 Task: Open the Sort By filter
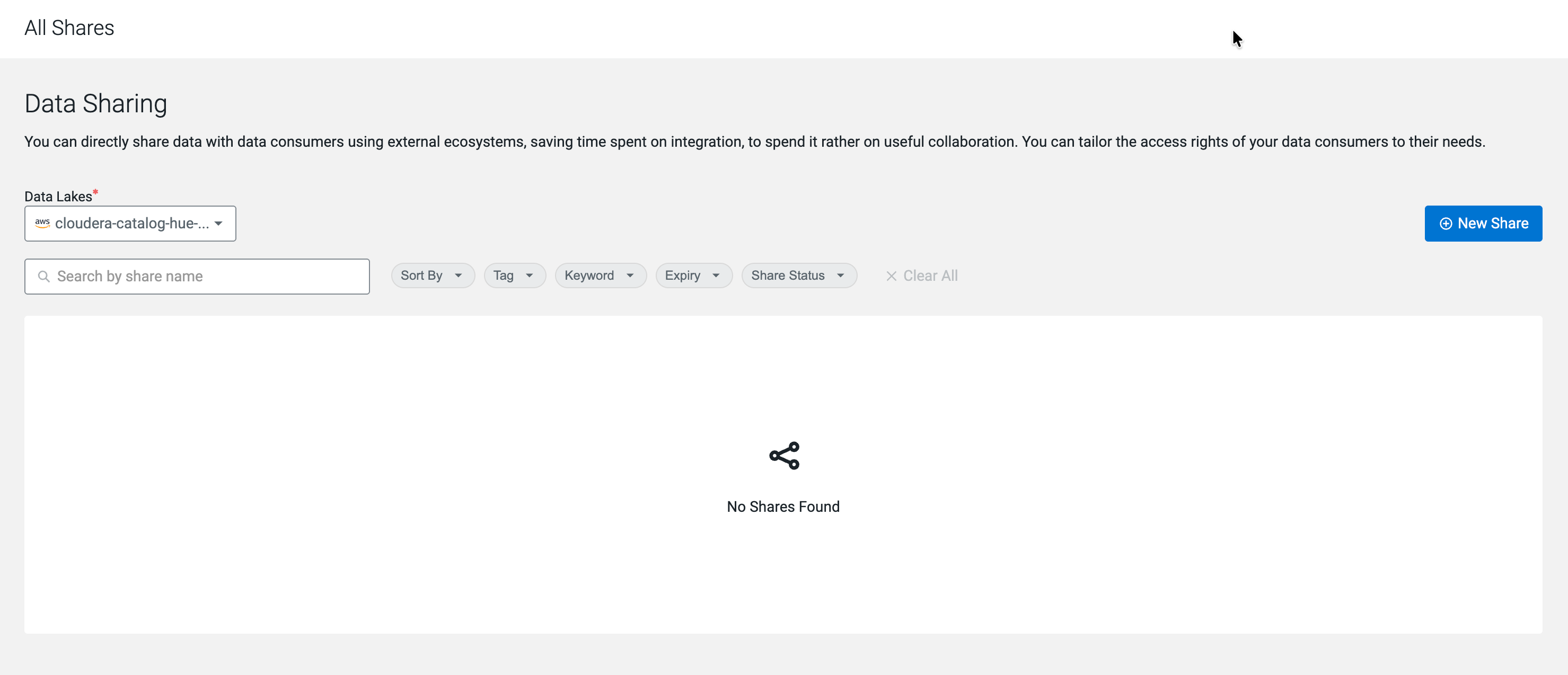(422, 276)
